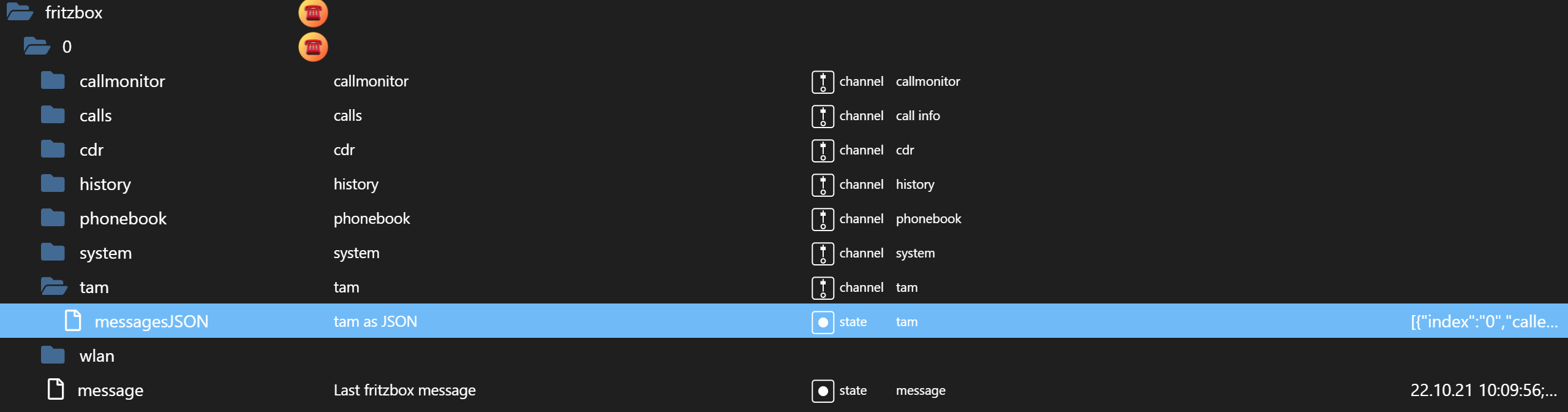The image size is (1568, 412).
Task: Collapse the open tam folder
Action: coord(54,287)
